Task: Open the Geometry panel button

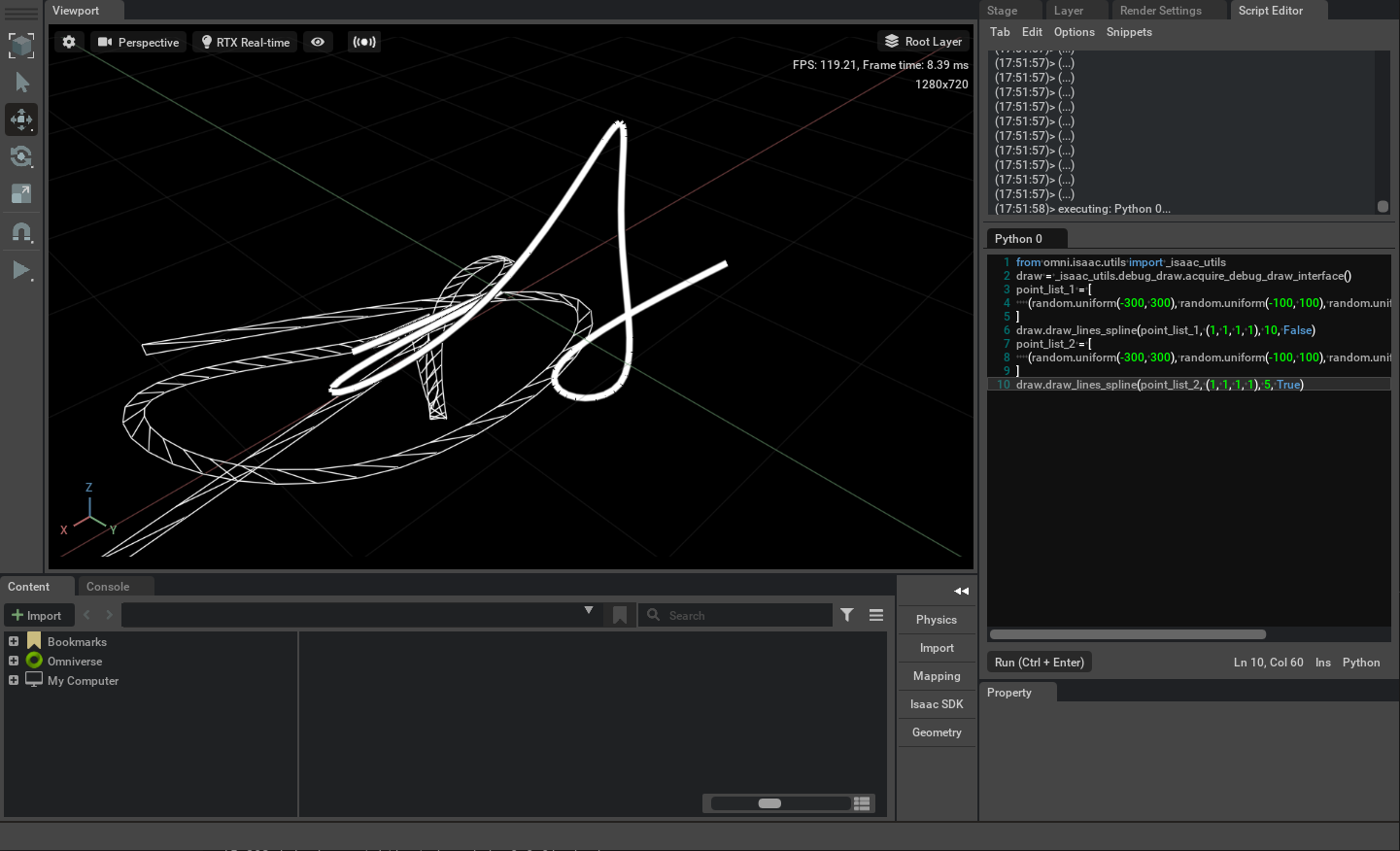Action: [937, 732]
